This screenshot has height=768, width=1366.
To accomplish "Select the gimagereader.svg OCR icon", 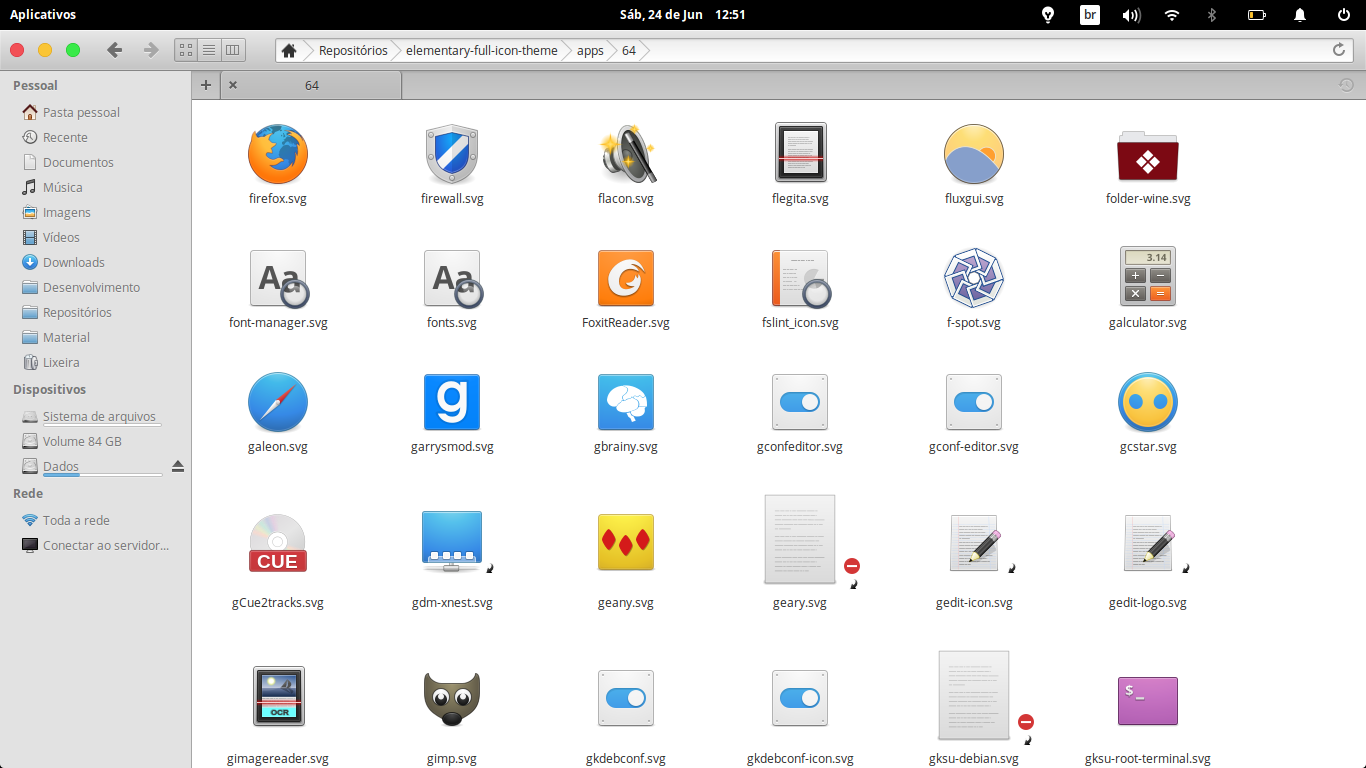I will 278,697.
